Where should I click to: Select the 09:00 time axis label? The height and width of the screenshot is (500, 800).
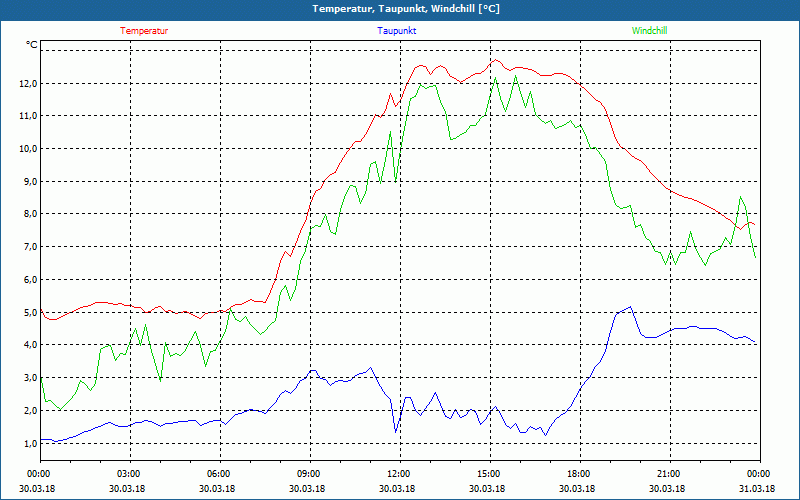tap(309, 474)
